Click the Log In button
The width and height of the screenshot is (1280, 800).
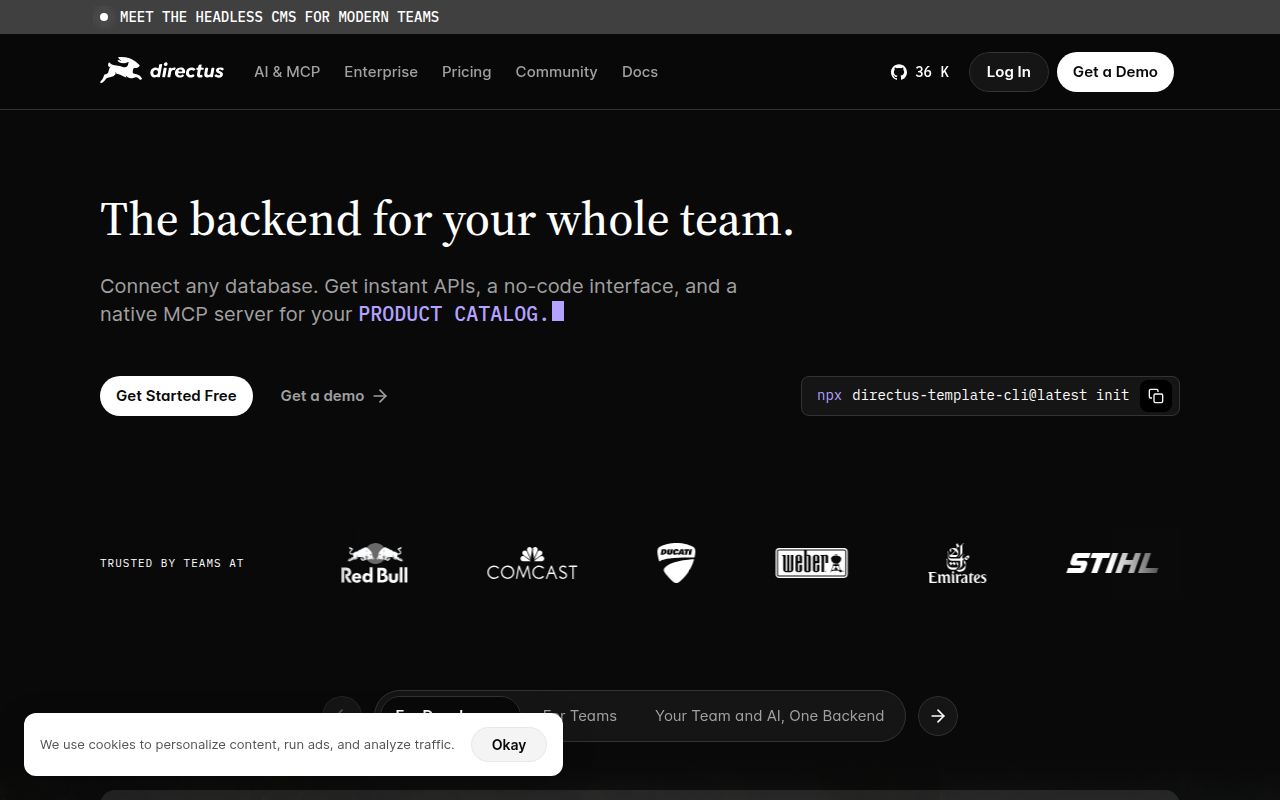tap(1008, 72)
